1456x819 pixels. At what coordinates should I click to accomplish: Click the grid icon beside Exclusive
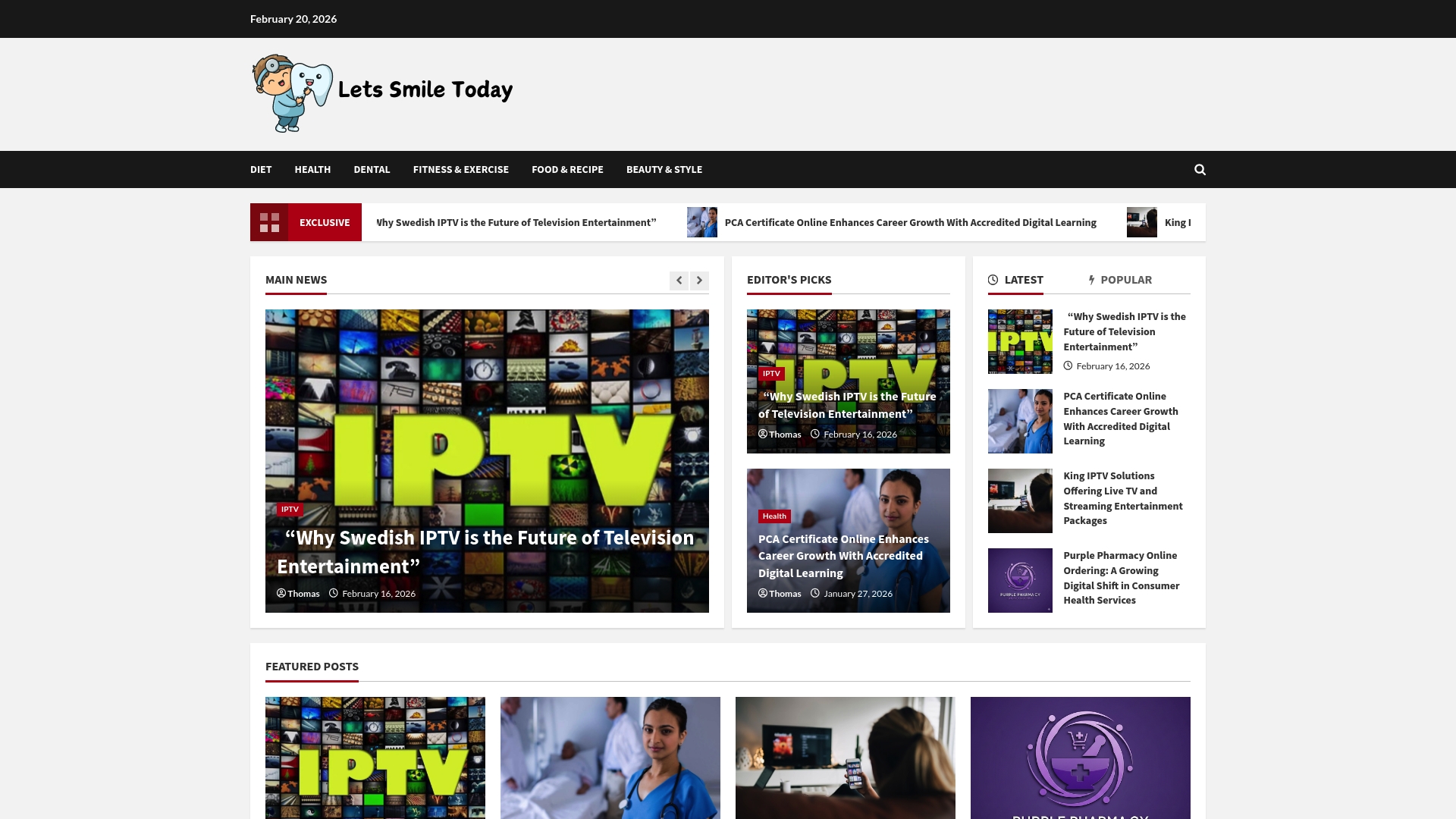tap(269, 222)
